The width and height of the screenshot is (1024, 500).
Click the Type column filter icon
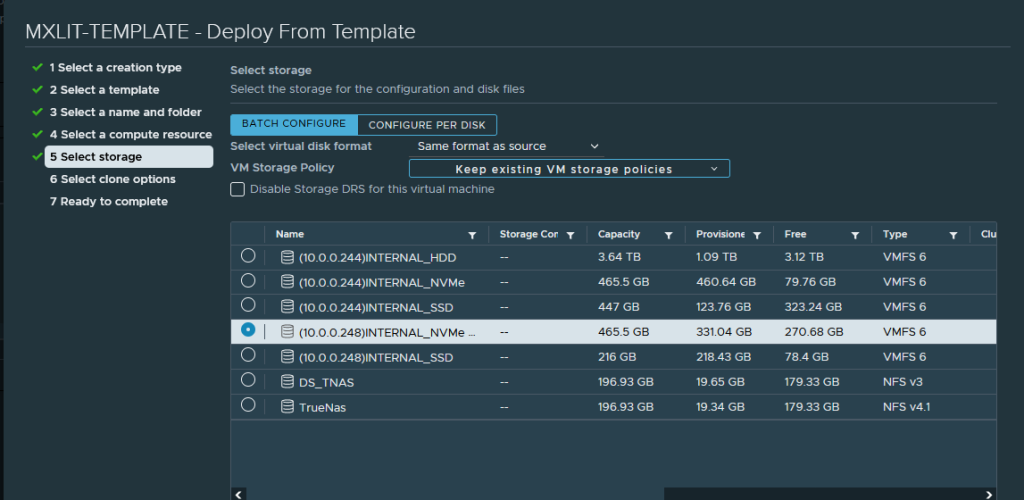tap(953, 235)
